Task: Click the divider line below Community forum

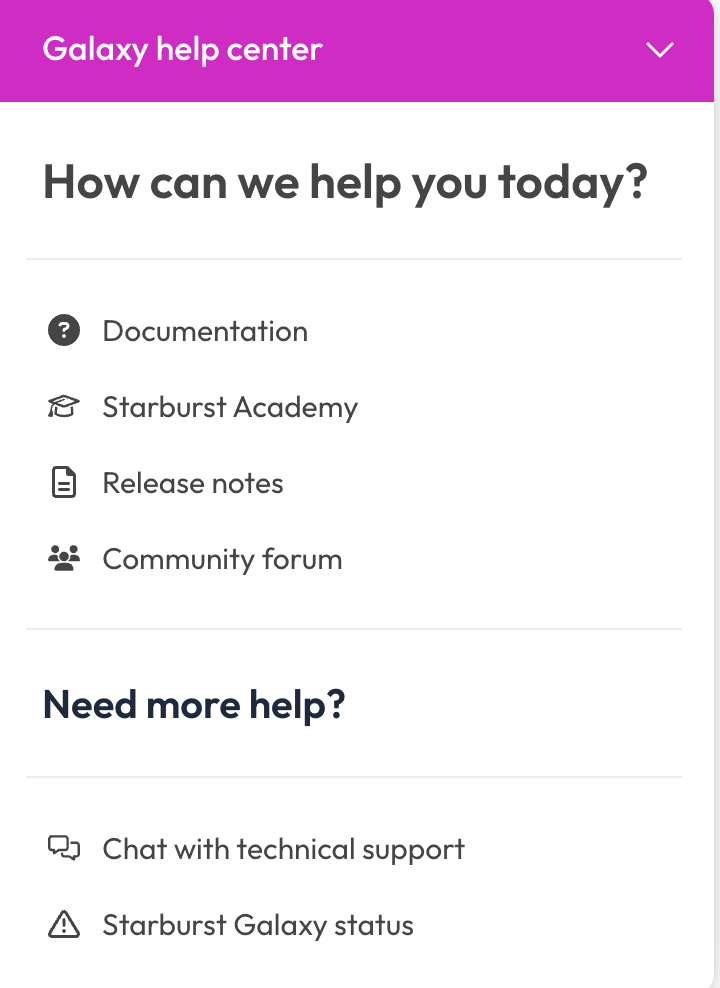Action: tap(354, 629)
